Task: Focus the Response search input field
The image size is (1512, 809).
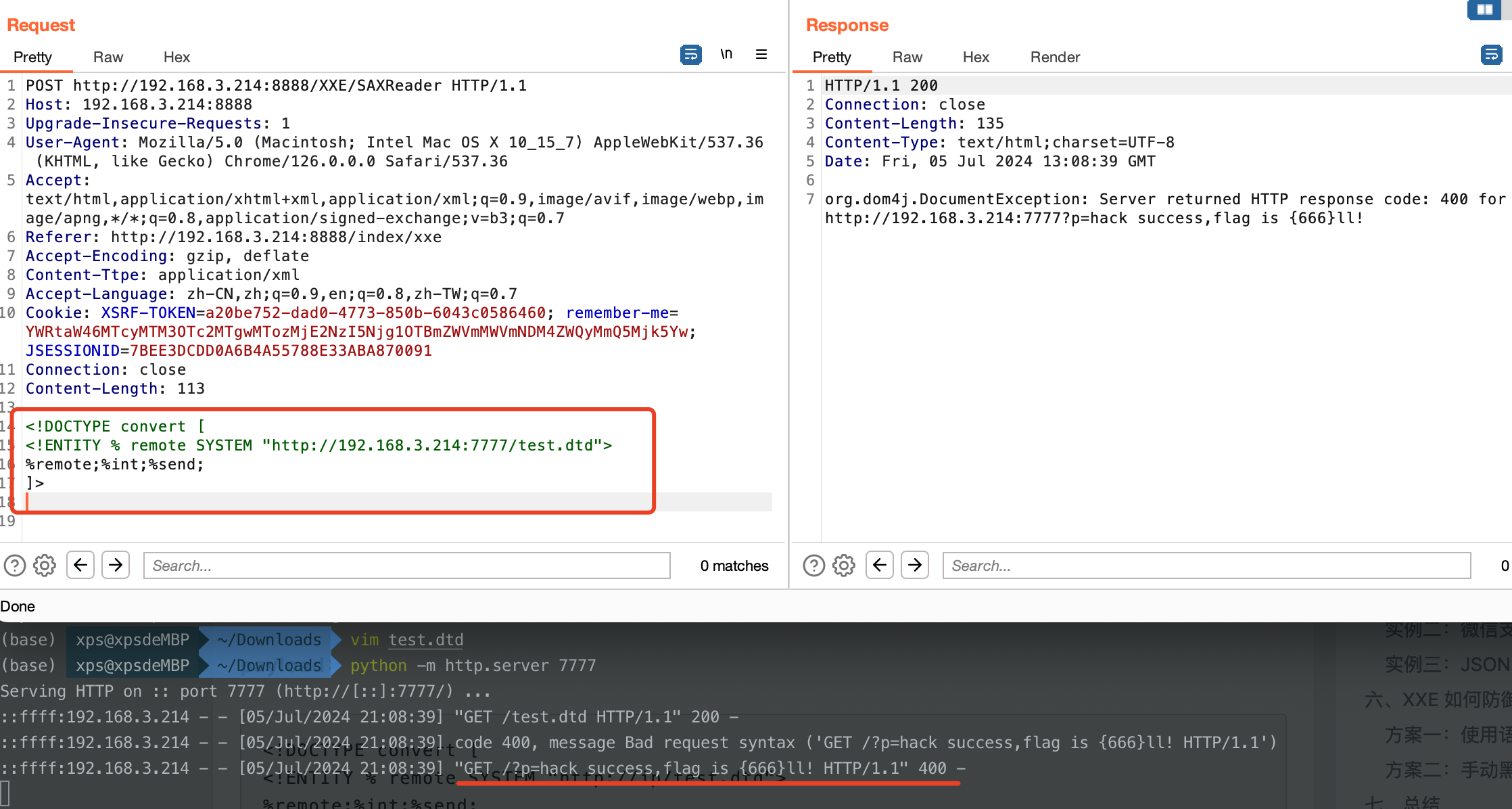Action: (x=1206, y=565)
